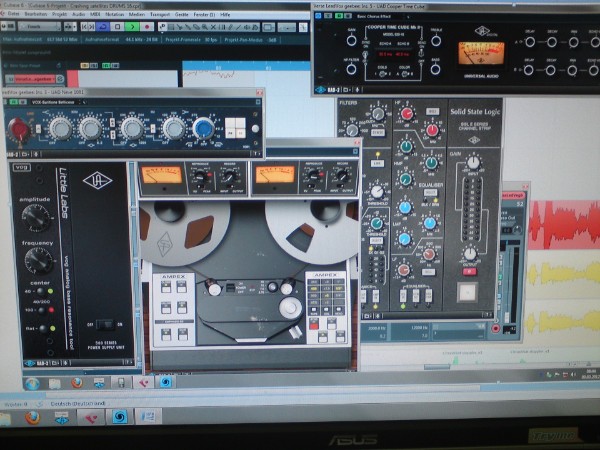The height and width of the screenshot is (450, 600).
Task: Flip the Little Labs OFF/ON power switch
Action: (x=105, y=324)
